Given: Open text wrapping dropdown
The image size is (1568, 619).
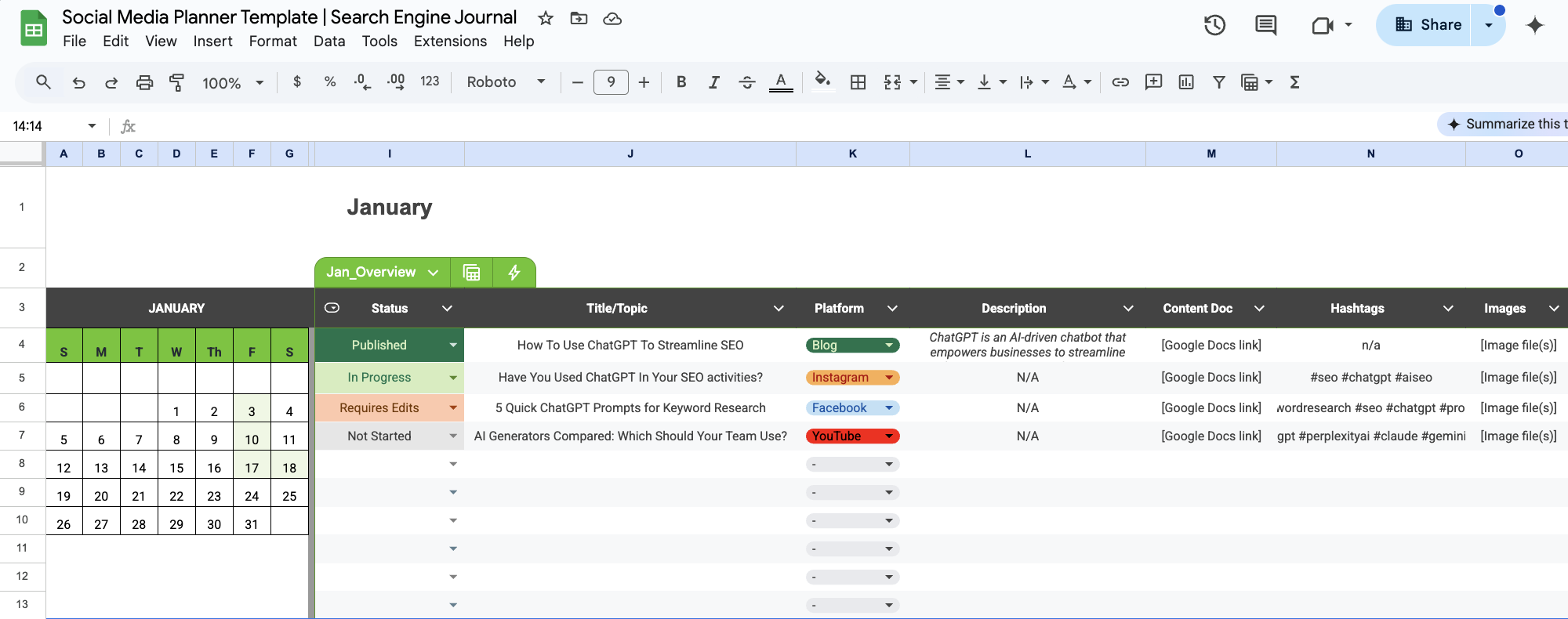Looking at the screenshot, I should (x=1034, y=82).
